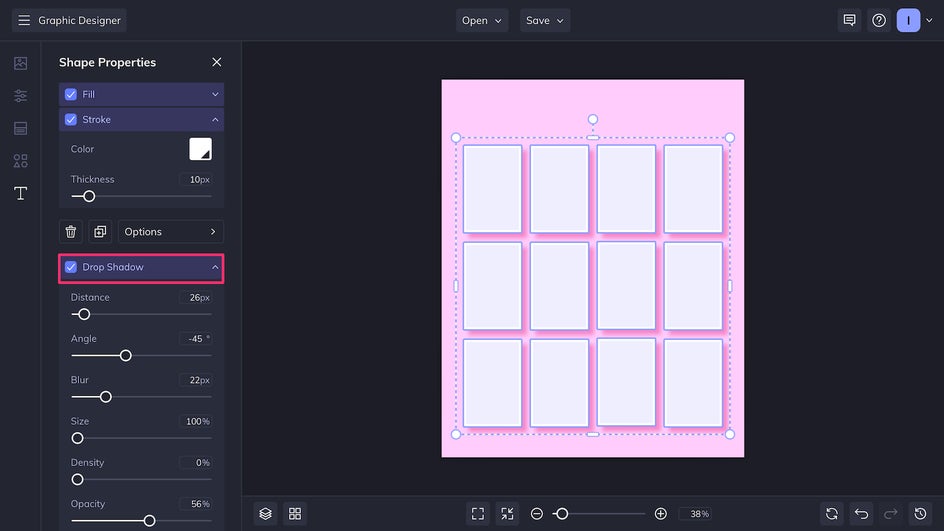
Task: Click the bottom-right selection corner handle
Action: (730, 434)
